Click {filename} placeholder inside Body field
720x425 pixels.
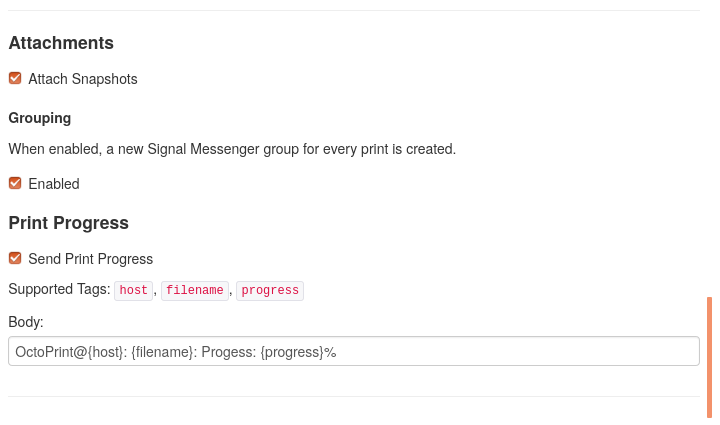tap(162, 352)
